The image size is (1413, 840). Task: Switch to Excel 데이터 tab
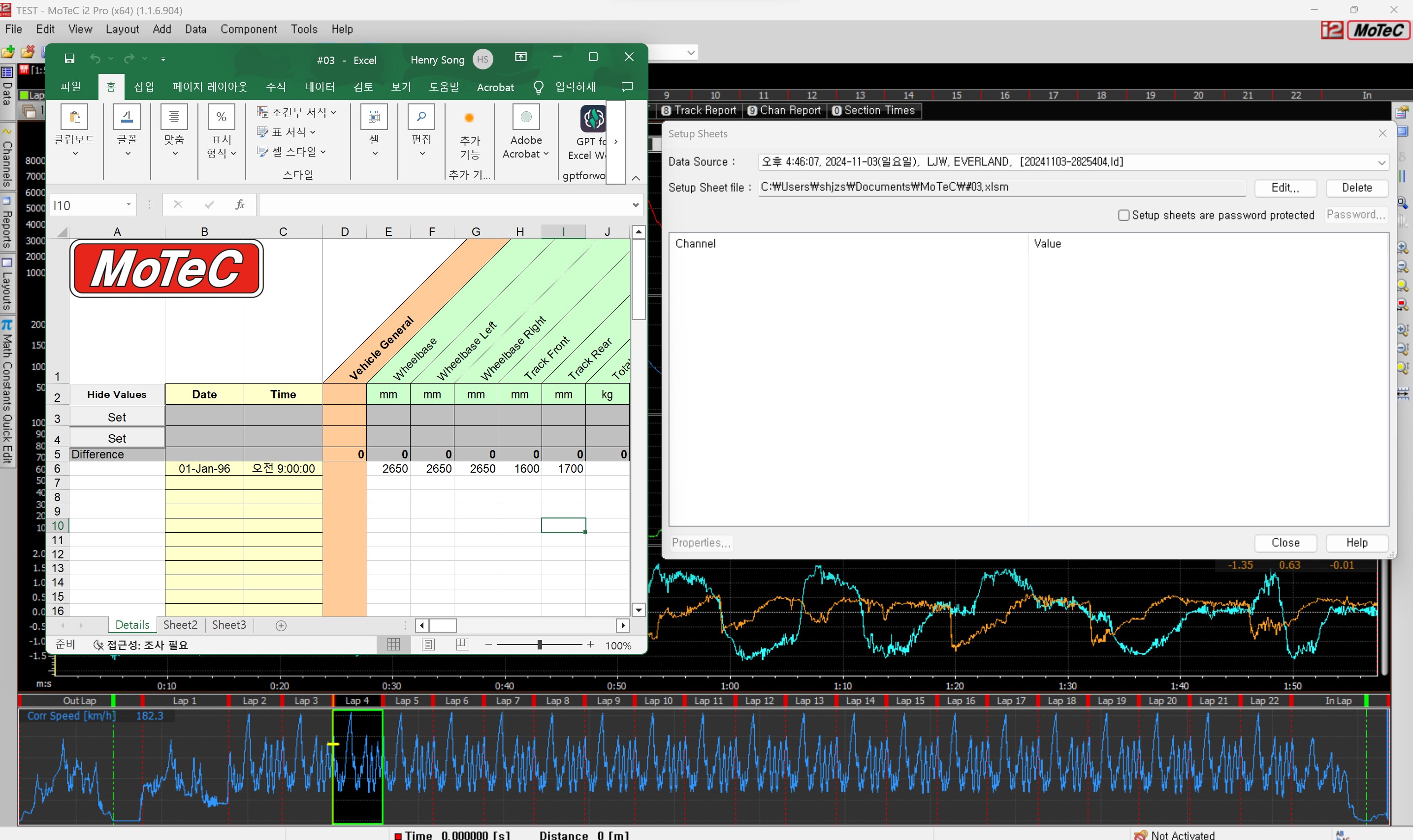(320, 87)
